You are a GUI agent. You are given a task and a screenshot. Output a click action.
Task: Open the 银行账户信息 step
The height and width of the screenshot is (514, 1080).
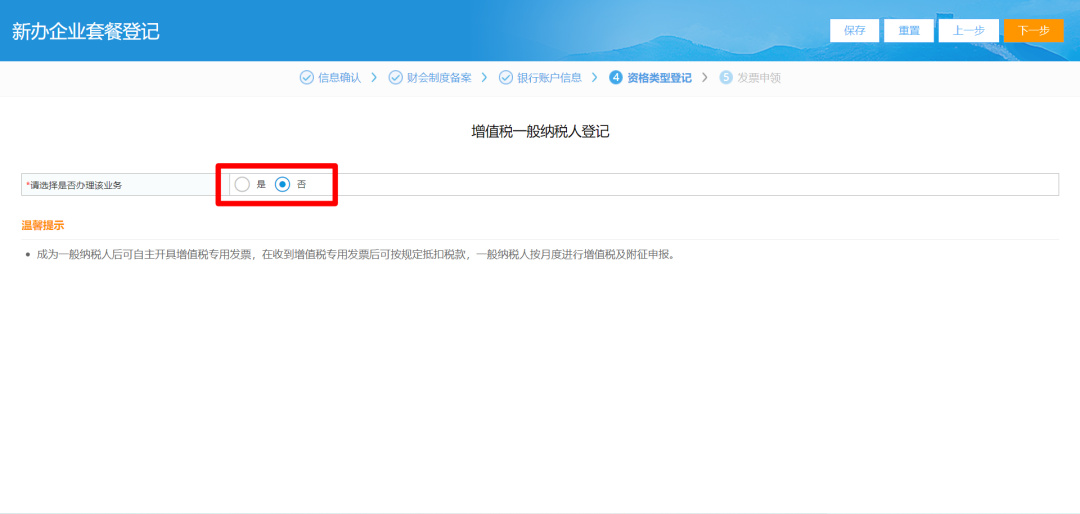(x=550, y=78)
